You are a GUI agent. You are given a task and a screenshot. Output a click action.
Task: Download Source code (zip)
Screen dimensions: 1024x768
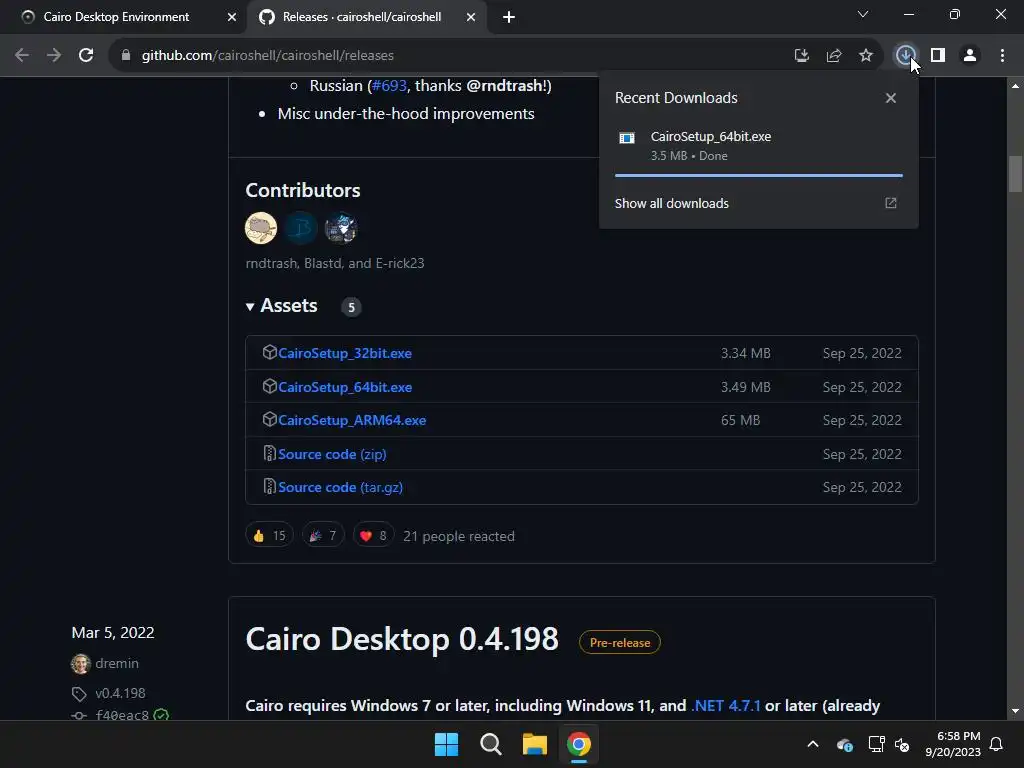click(x=332, y=454)
